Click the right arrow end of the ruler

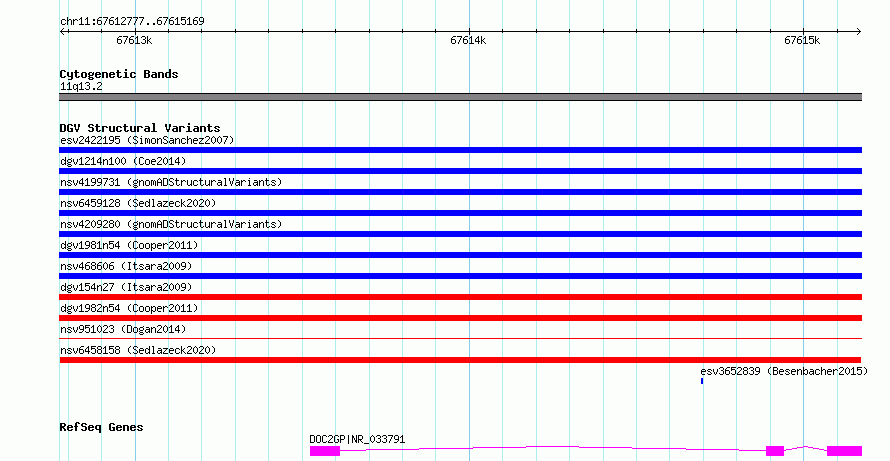pyautogui.click(x=858, y=32)
